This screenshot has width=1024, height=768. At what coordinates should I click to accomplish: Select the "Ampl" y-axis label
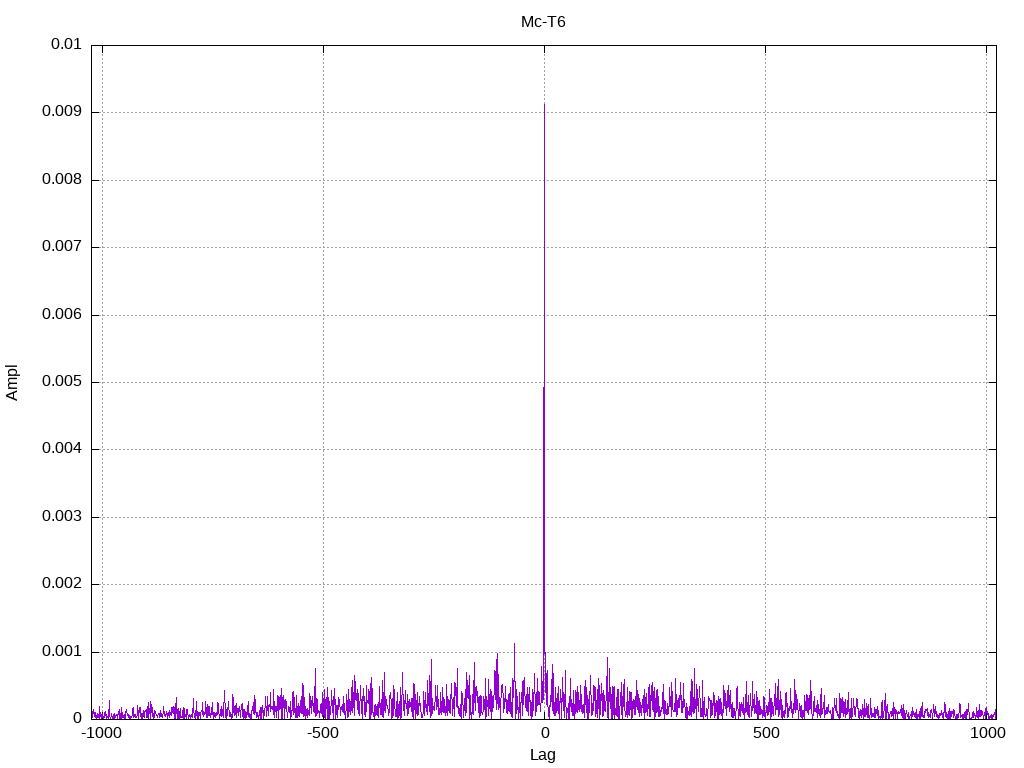tap(13, 382)
